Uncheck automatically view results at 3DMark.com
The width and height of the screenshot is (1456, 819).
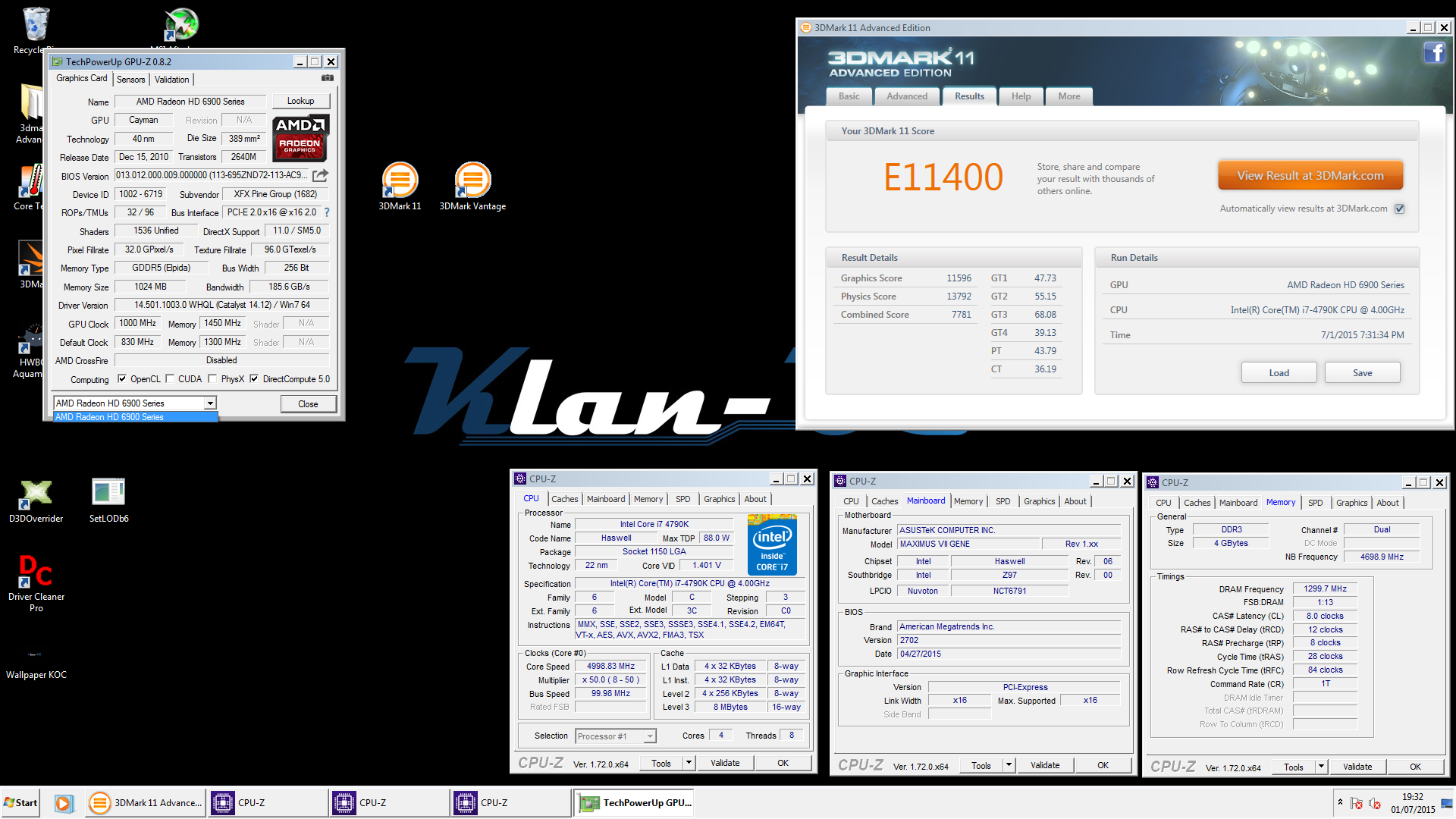[1400, 209]
